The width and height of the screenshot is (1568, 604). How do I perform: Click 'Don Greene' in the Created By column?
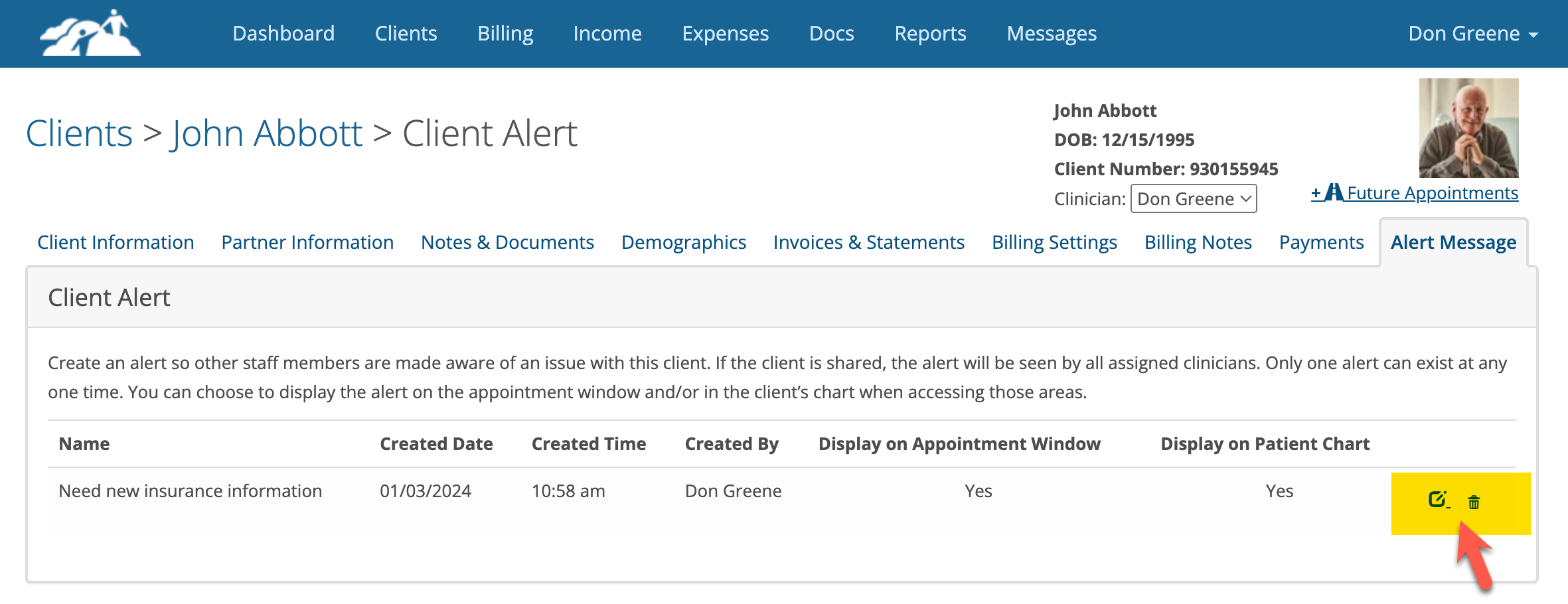733,491
